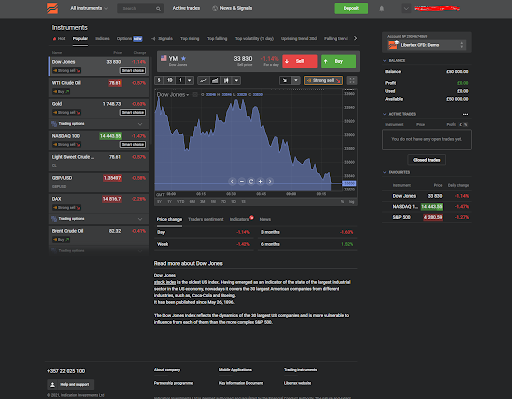This screenshot has width=512, height=399.
Task: Select the line chart type icon
Action: pos(203,80)
